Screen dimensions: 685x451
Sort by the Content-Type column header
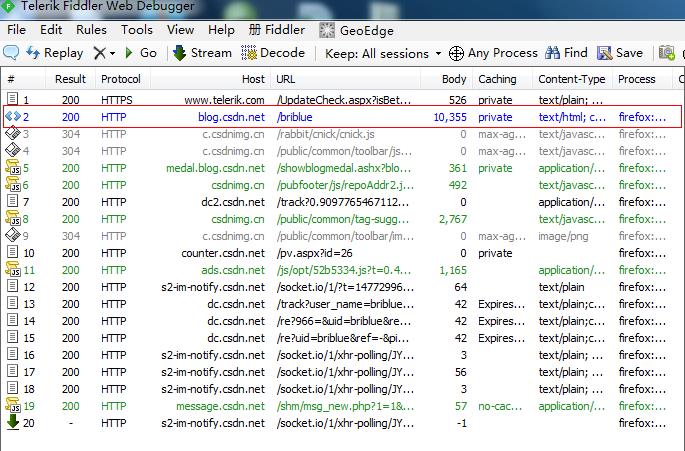tap(571, 79)
